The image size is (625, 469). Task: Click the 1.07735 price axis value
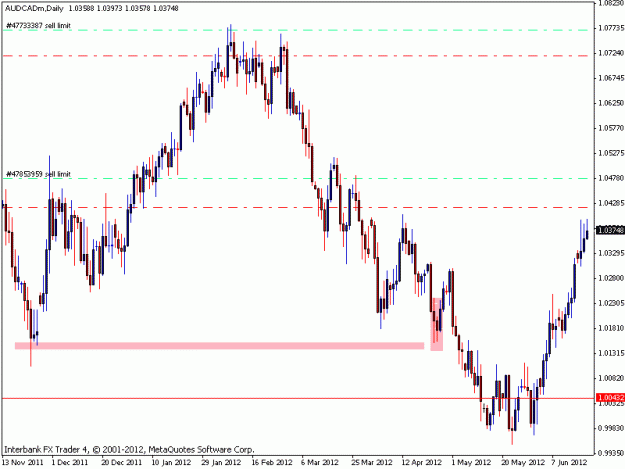(x=611, y=28)
